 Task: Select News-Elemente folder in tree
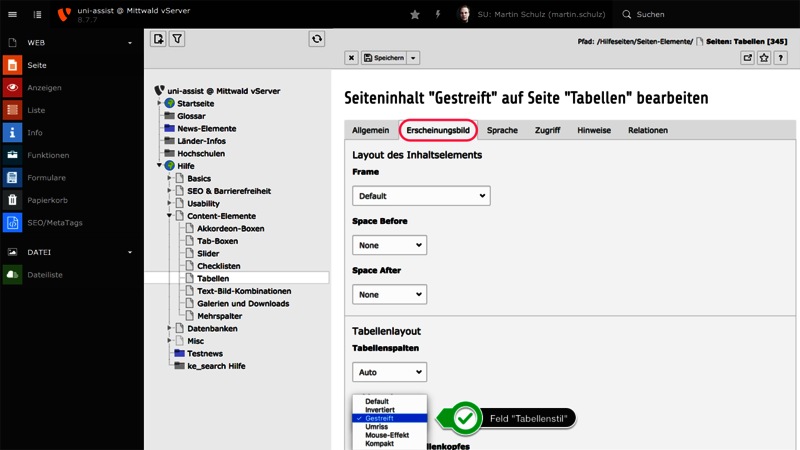[207, 129]
